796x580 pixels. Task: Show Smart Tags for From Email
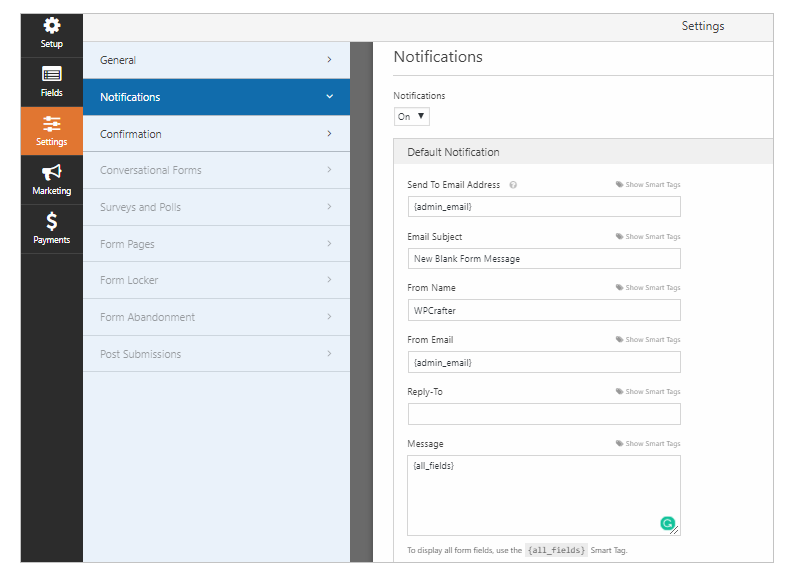[648, 339]
